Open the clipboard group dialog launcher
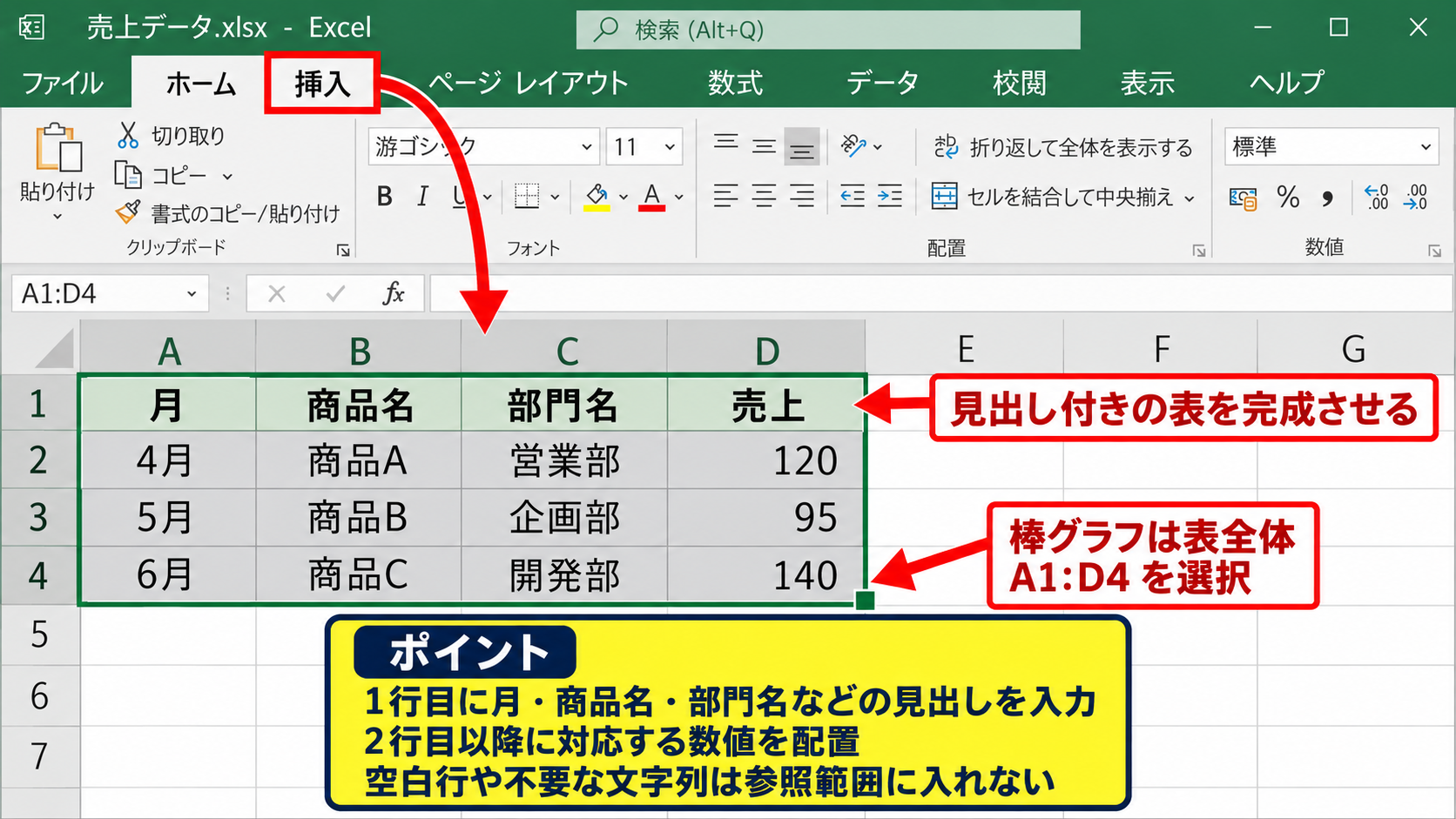1456x819 pixels. point(343,251)
